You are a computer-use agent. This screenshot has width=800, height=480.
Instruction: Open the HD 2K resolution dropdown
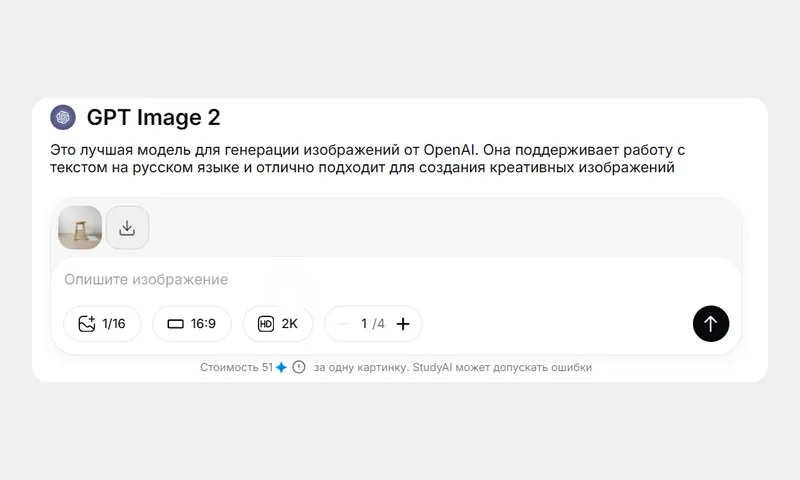point(278,324)
